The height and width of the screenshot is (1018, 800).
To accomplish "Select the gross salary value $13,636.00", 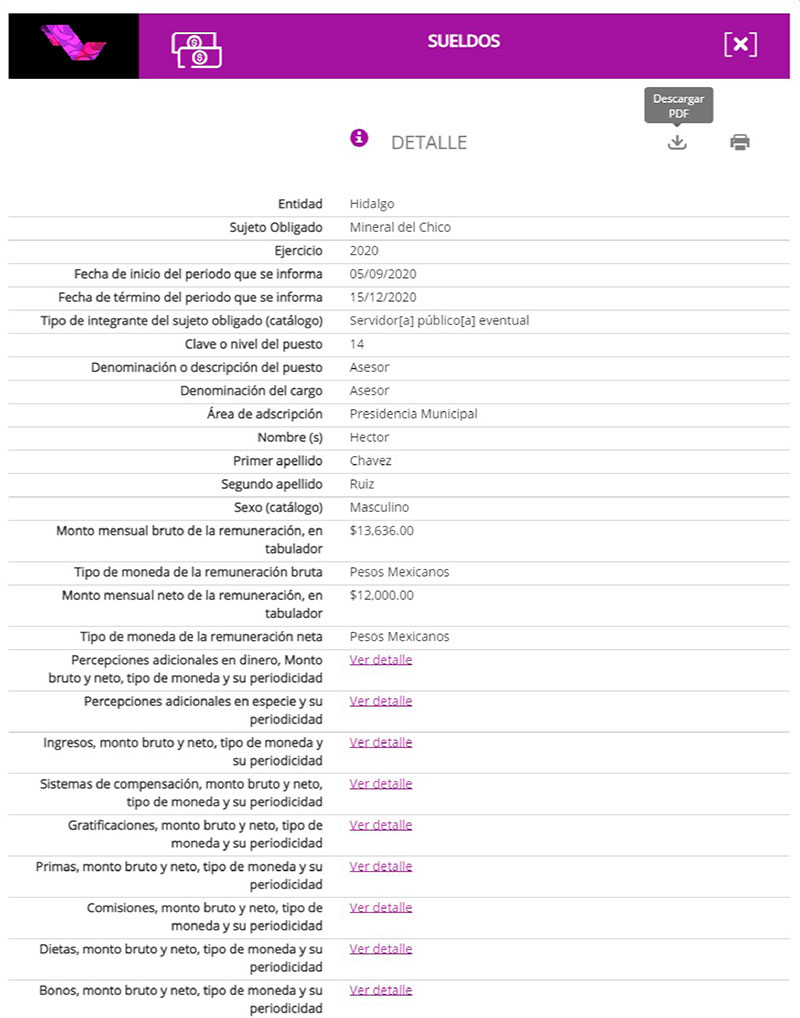I will point(381,531).
